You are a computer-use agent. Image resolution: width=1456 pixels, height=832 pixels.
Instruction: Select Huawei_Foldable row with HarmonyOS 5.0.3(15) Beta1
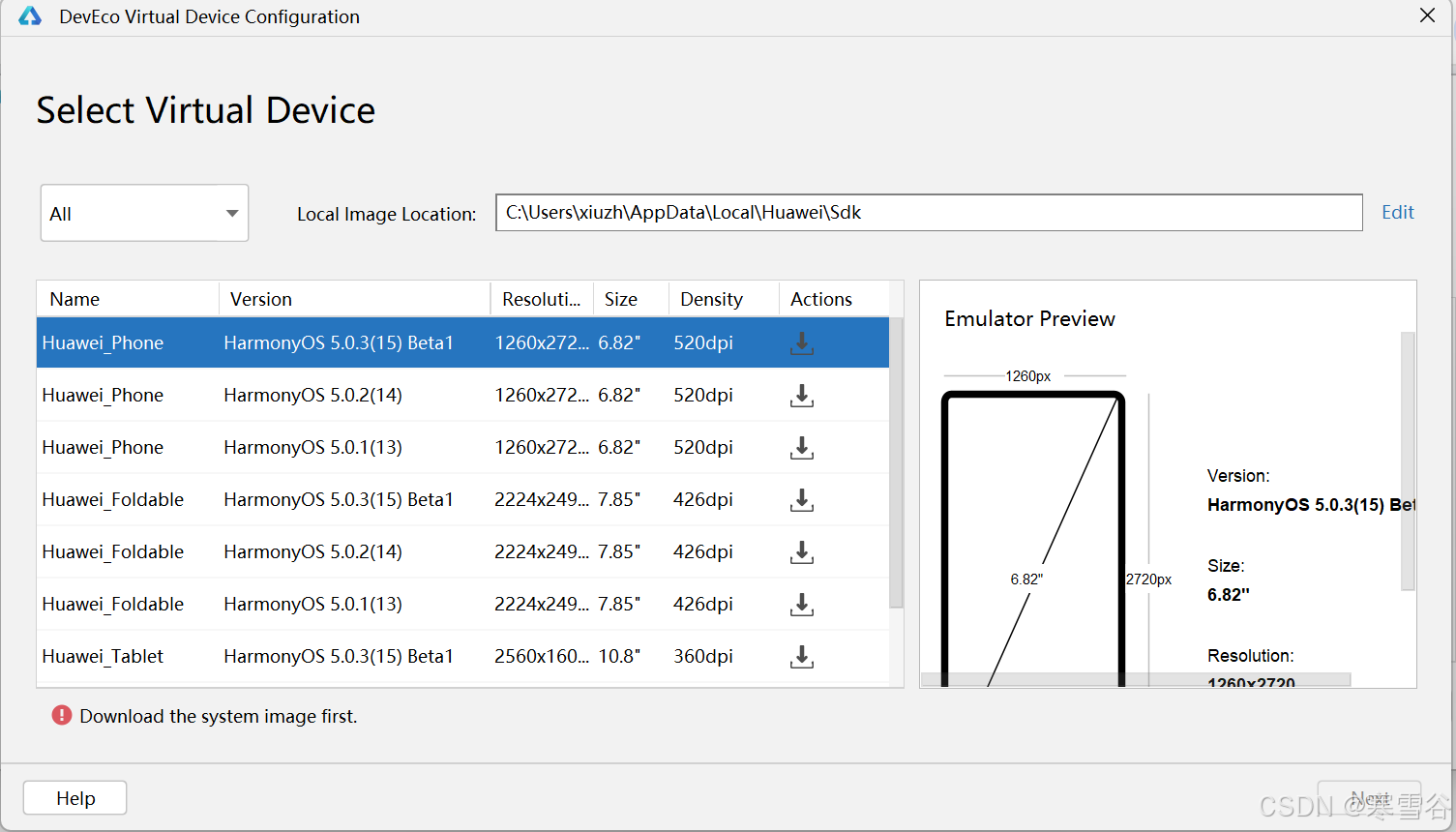[462, 499]
